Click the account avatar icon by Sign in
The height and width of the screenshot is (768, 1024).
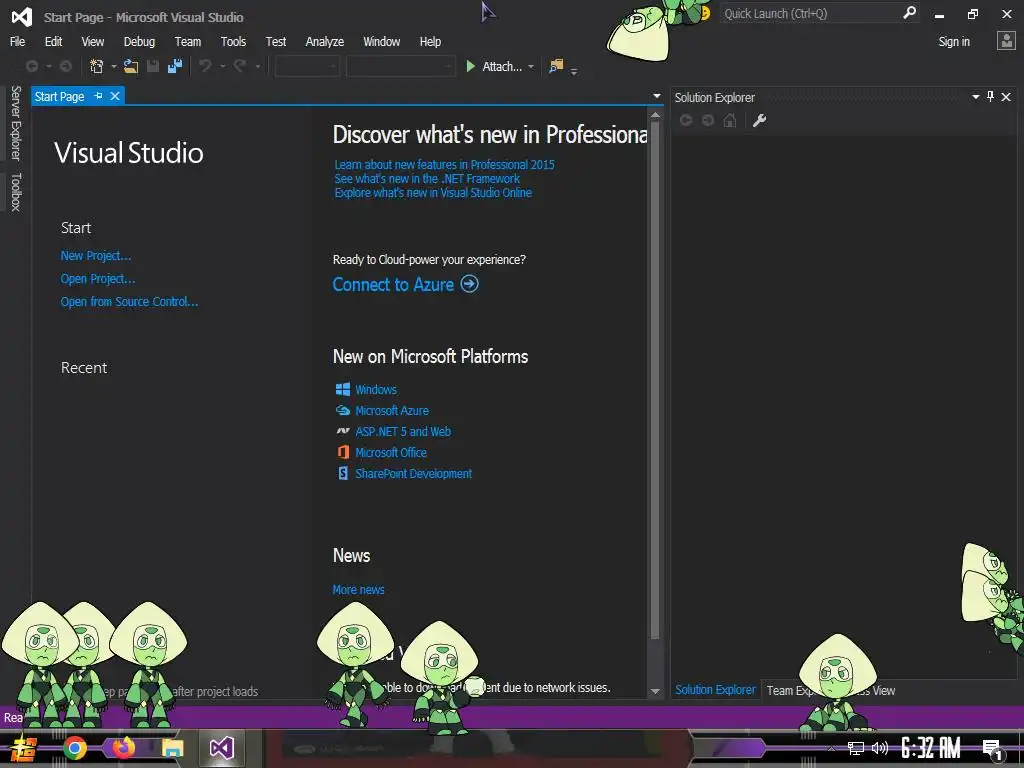1006,41
